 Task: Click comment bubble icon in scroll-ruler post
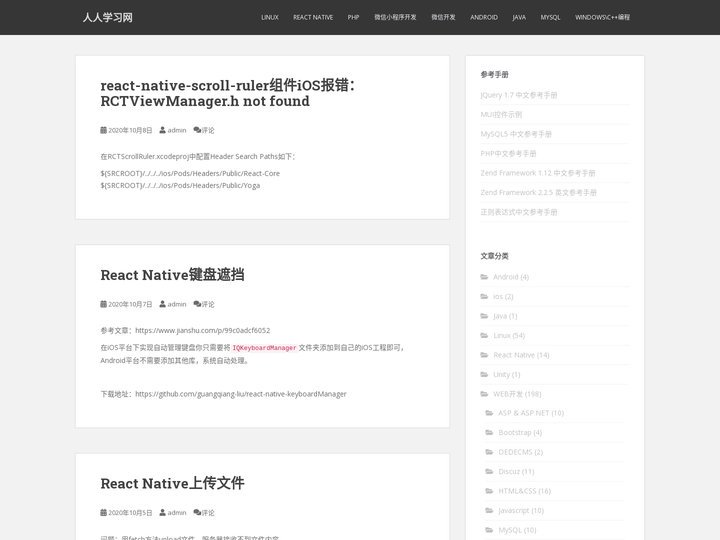click(x=197, y=130)
